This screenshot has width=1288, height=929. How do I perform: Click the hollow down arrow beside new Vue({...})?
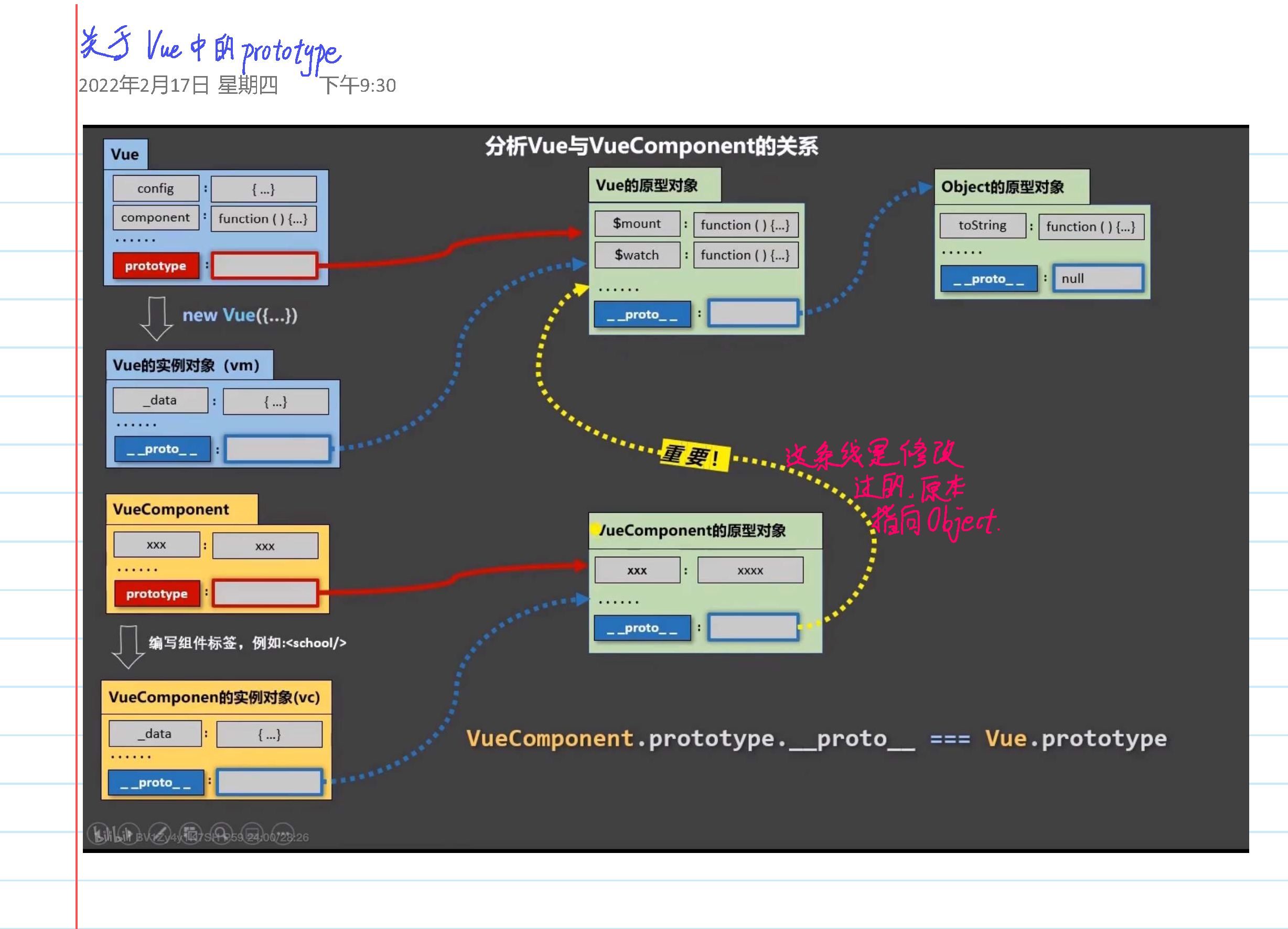156,318
